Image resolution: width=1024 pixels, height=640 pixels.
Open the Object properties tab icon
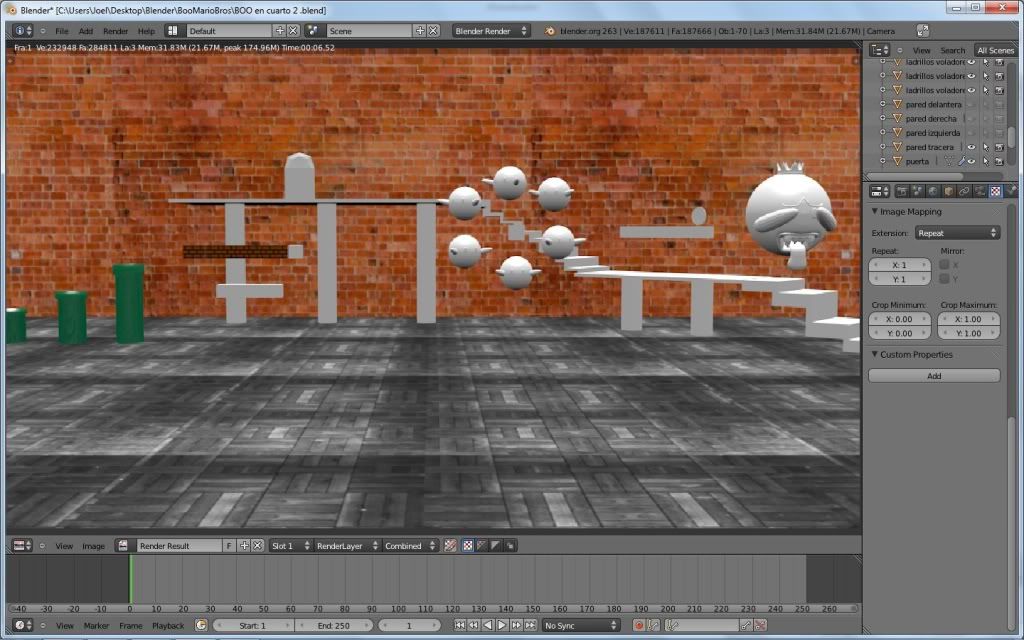click(949, 191)
